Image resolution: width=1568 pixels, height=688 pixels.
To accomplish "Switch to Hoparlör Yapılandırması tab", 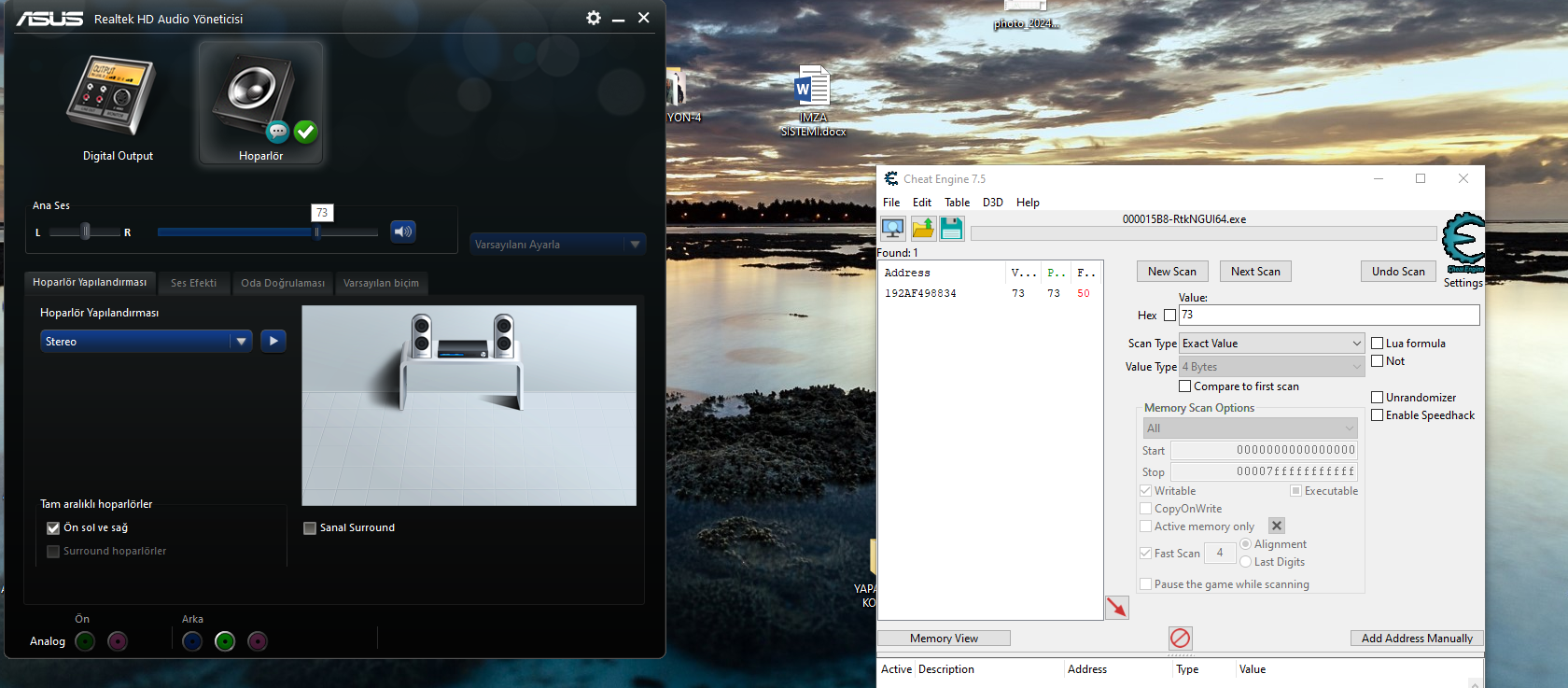I will point(90,282).
